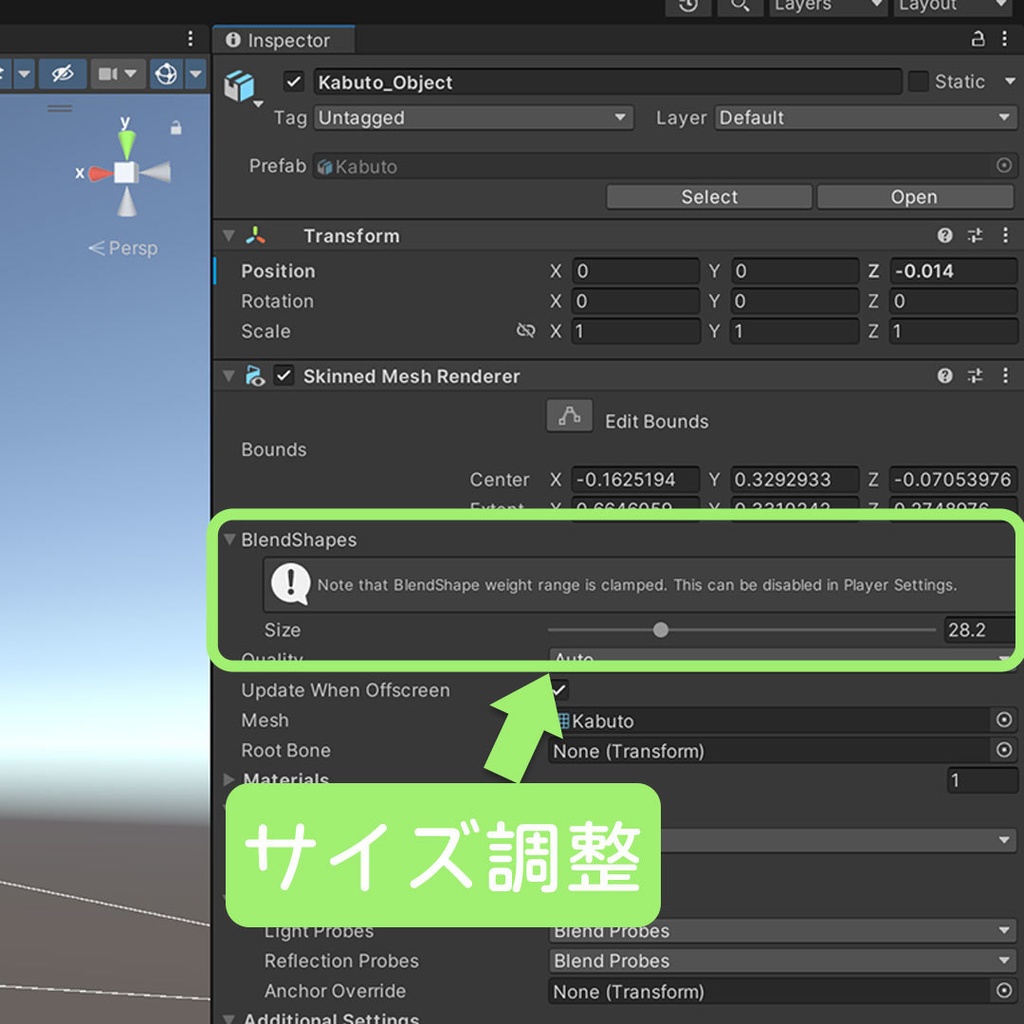Image resolution: width=1024 pixels, height=1024 pixels.
Task: Click the Edit Bounds button
Action: [569, 416]
